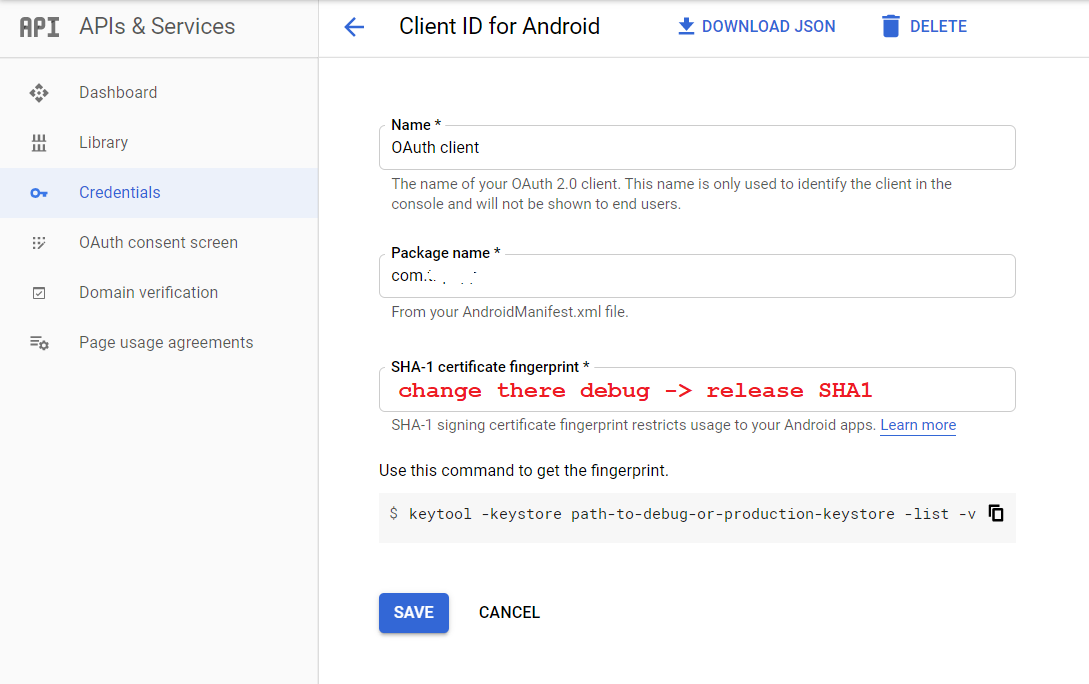Cancel editing the client ID
The height and width of the screenshot is (684, 1089).
509,612
